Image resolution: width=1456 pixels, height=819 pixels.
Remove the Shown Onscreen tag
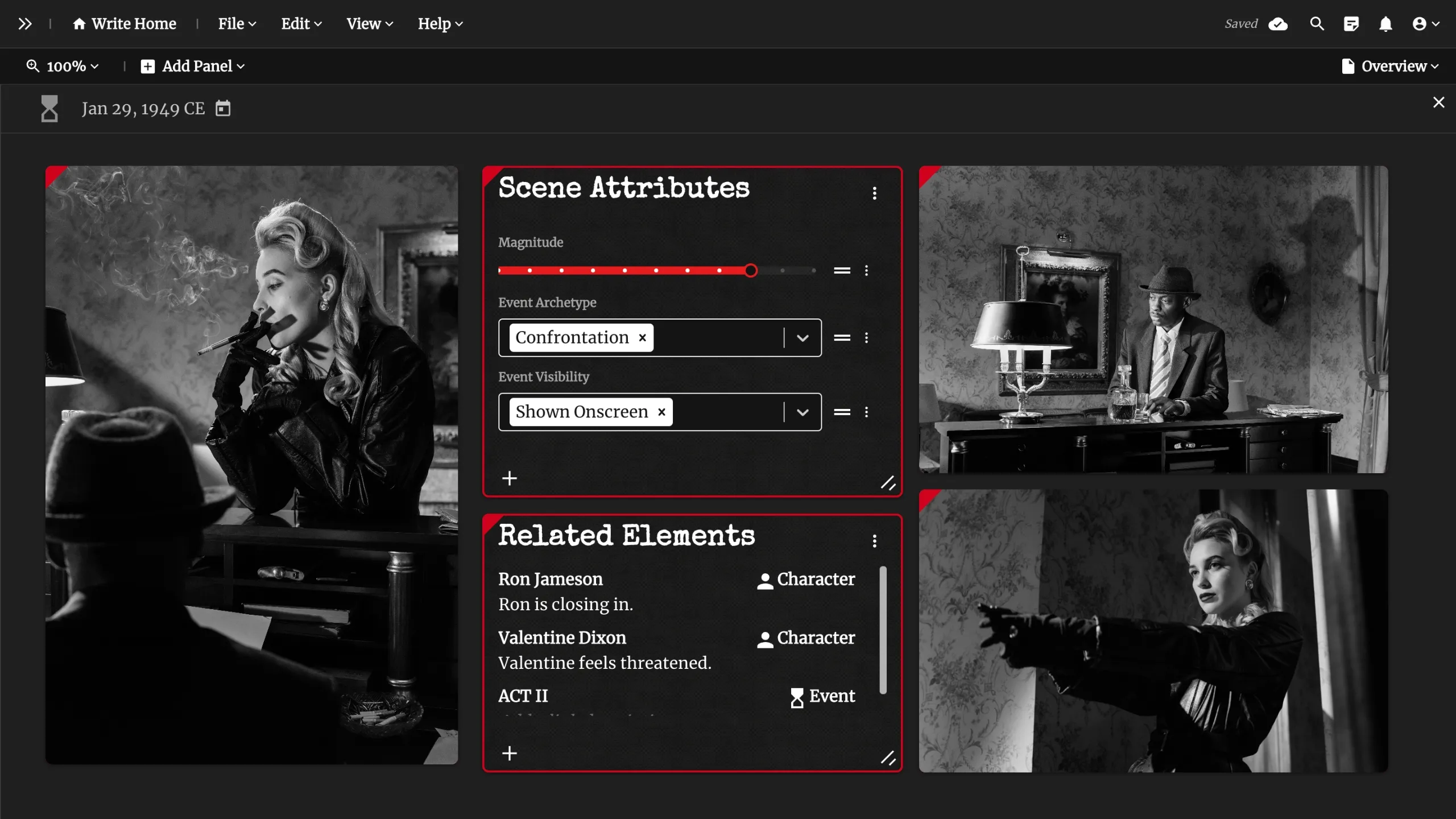(x=661, y=412)
